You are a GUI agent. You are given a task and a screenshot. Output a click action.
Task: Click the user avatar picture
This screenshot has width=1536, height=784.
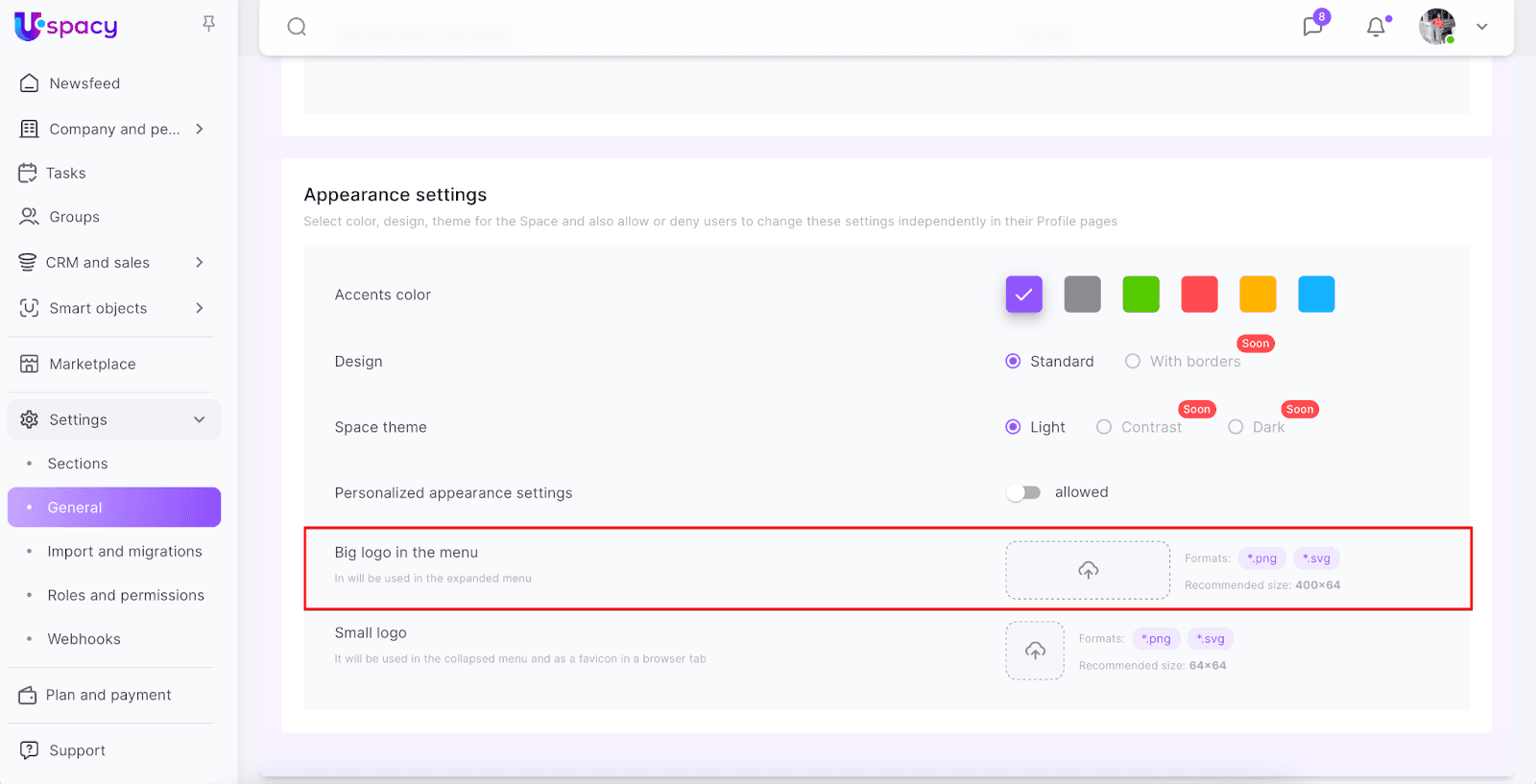tap(1436, 27)
